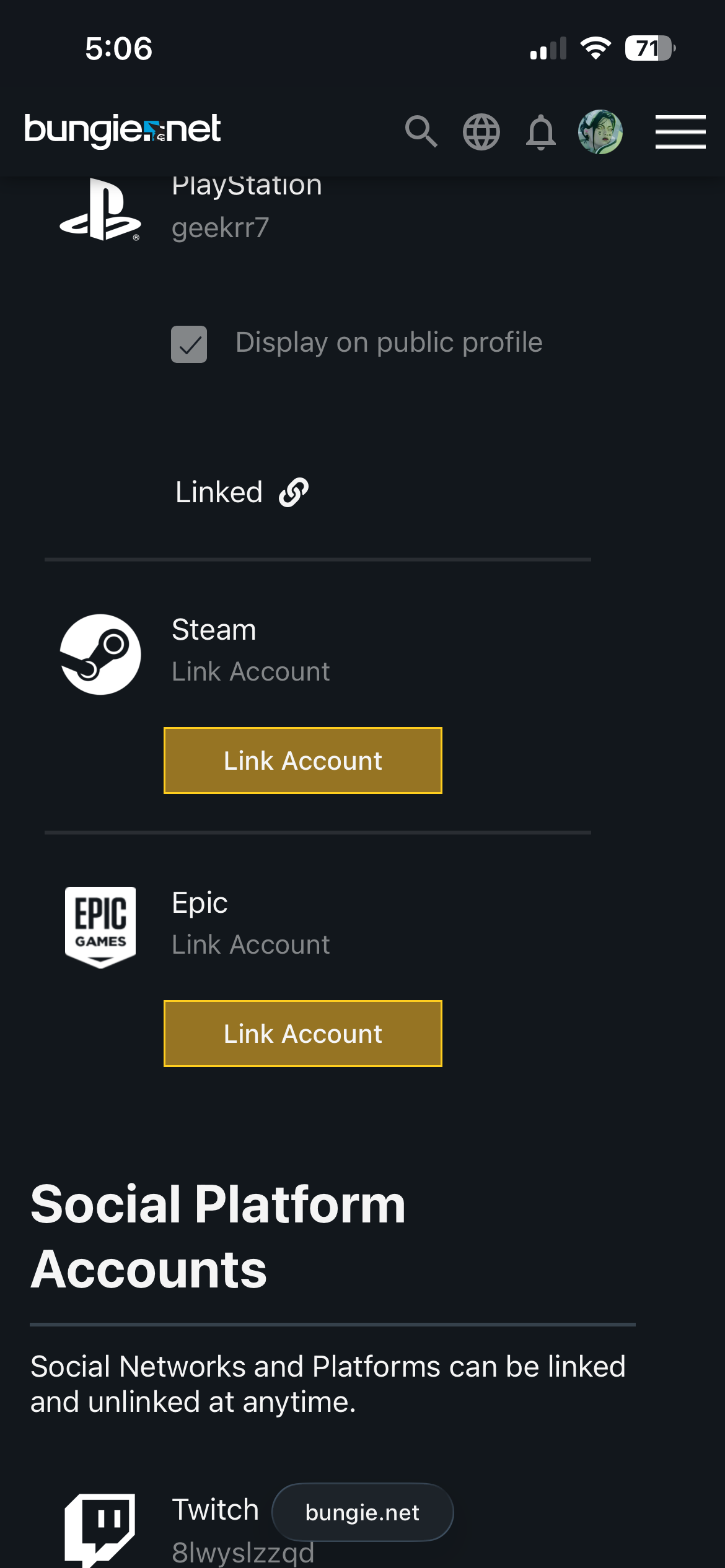Click the linked chain icon
The height and width of the screenshot is (1568, 725).
tap(294, 492)
